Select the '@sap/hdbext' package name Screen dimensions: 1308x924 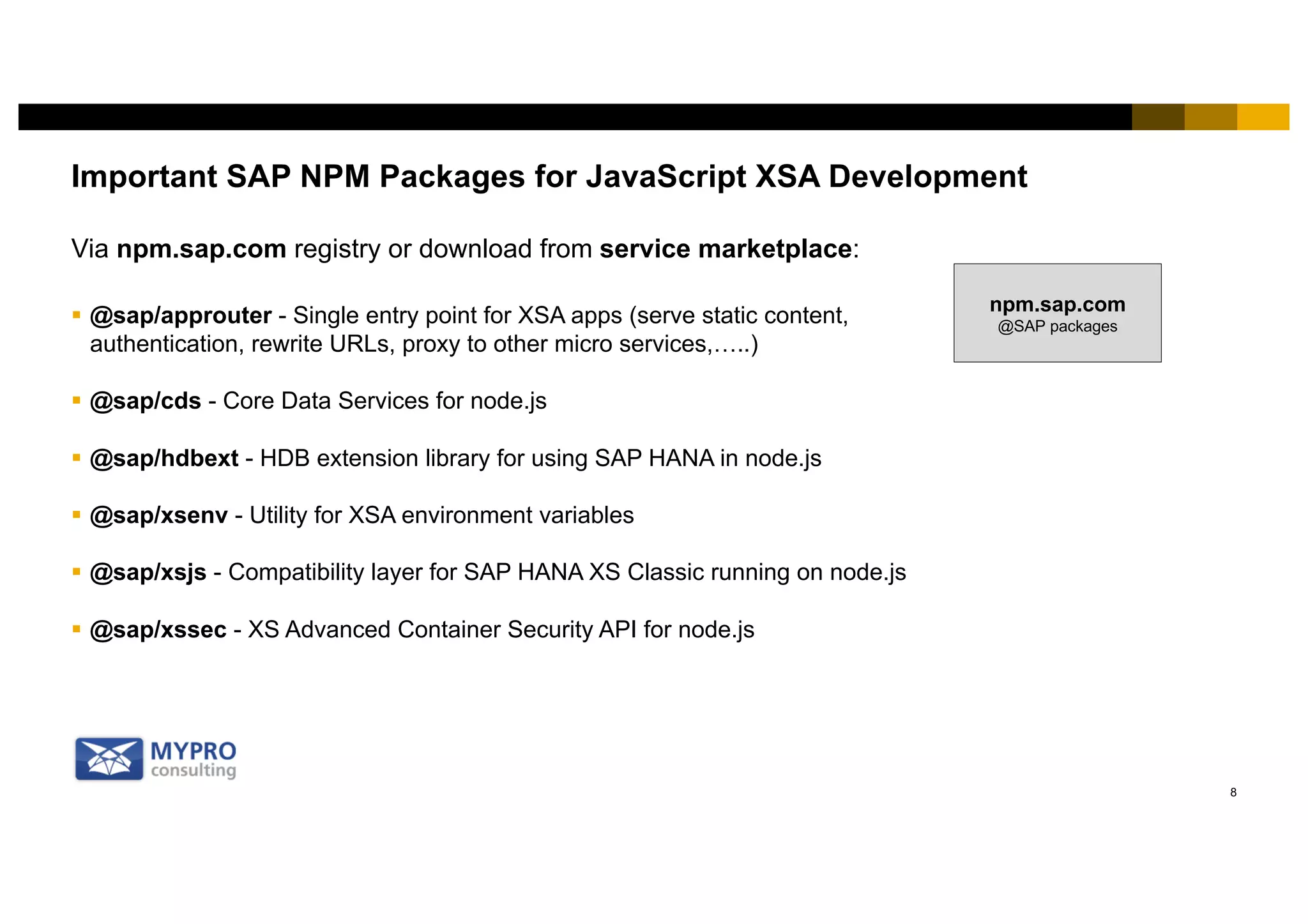(164, 458)
